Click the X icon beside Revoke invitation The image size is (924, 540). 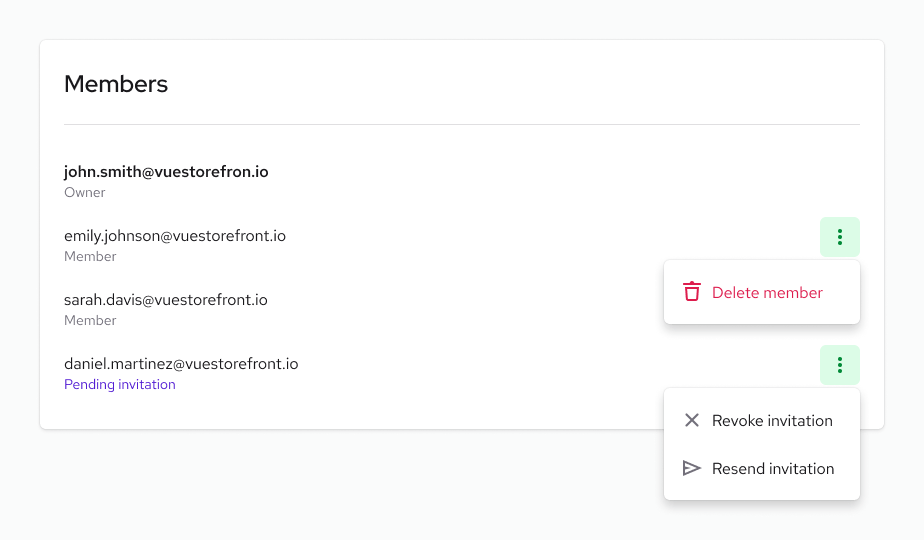click(x=691, y=420)
